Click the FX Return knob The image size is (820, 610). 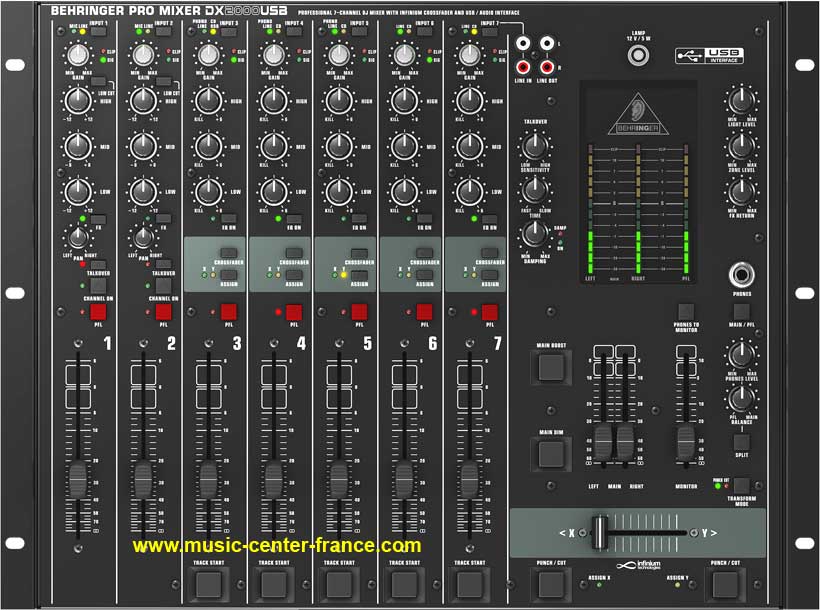[741, 191]
